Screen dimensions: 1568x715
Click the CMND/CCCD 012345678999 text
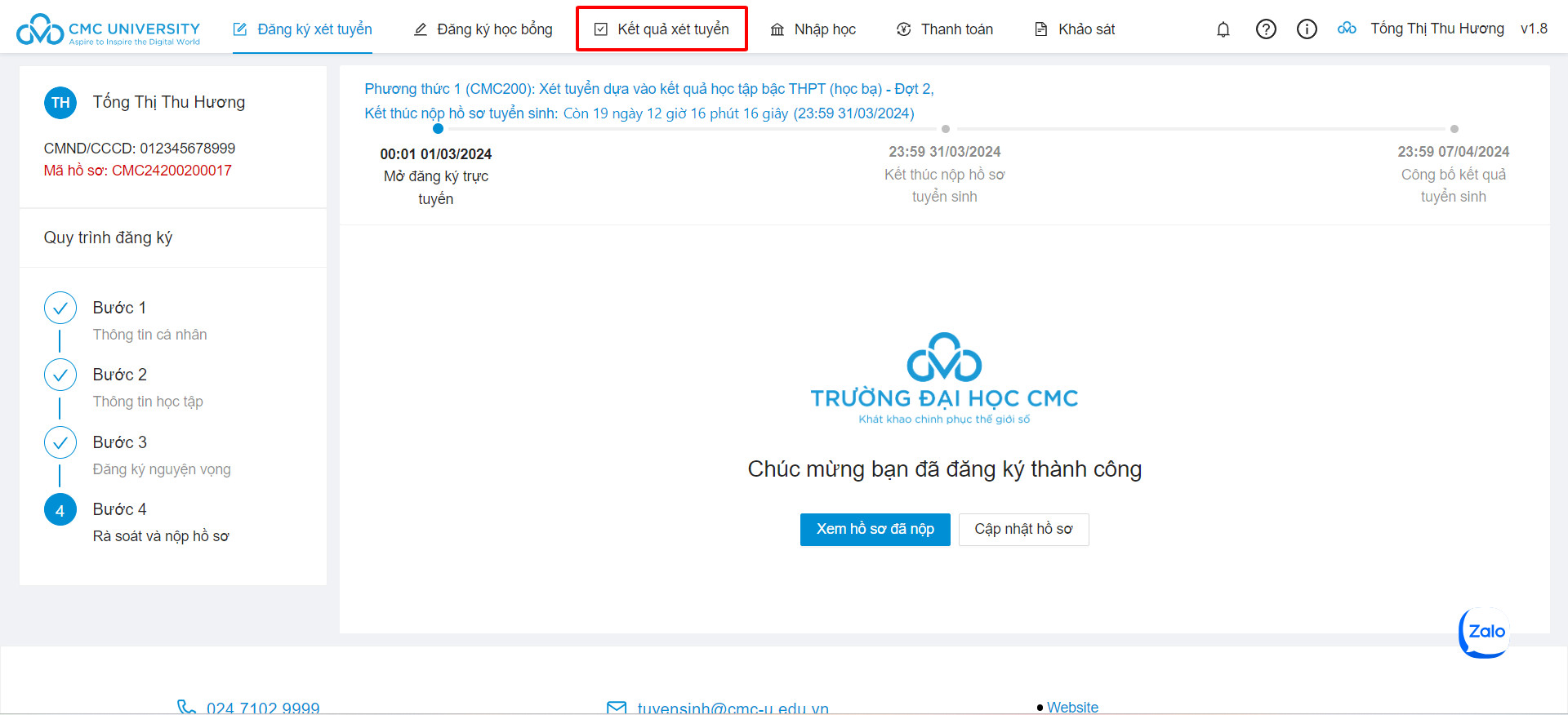[140, 149]
